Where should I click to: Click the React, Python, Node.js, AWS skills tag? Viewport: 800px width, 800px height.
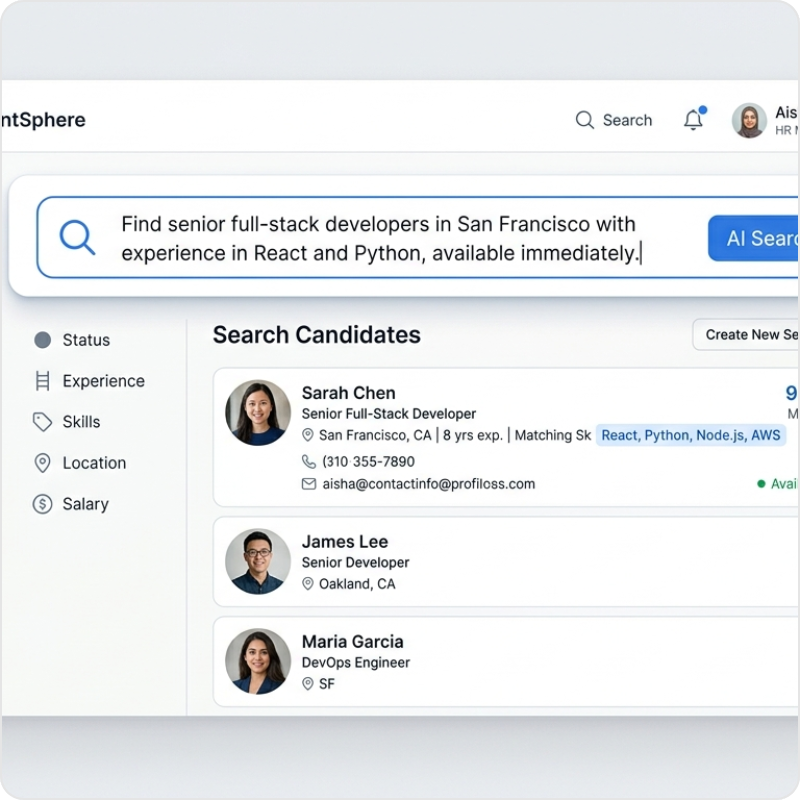(691, 435)
